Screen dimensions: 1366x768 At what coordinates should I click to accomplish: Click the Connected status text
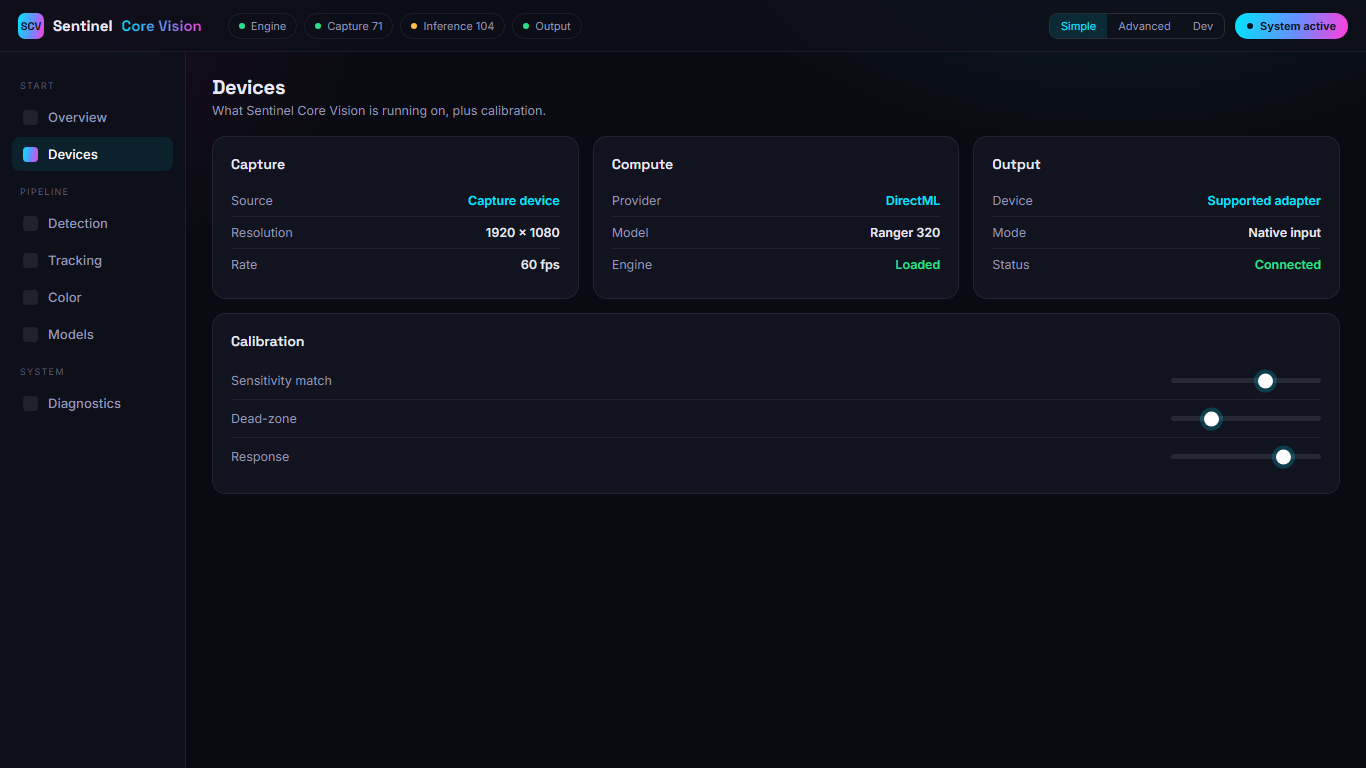tap(1288, 265)
